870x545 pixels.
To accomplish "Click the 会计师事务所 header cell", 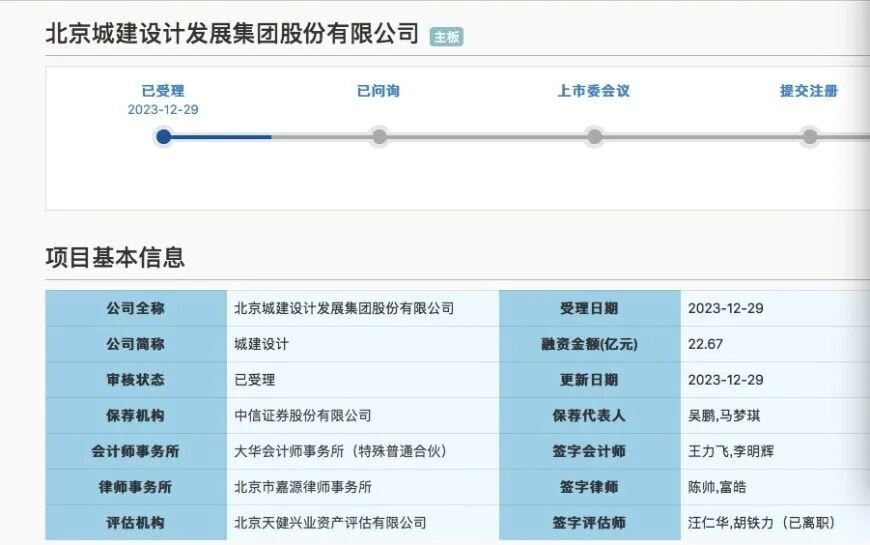I will pyautogui.click(x=136, y=451).
